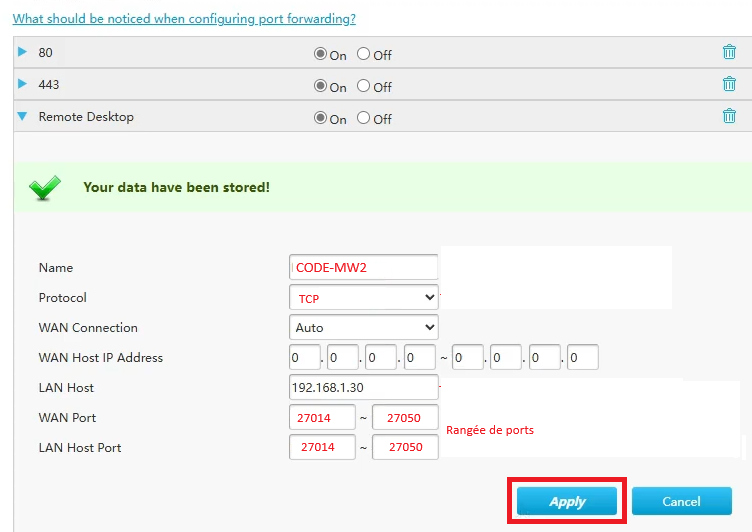Image resolution: width=752 pixels, height=532 pixels.
Task: Delete the port 80 forwarding rule
Action: coord(729,53)
